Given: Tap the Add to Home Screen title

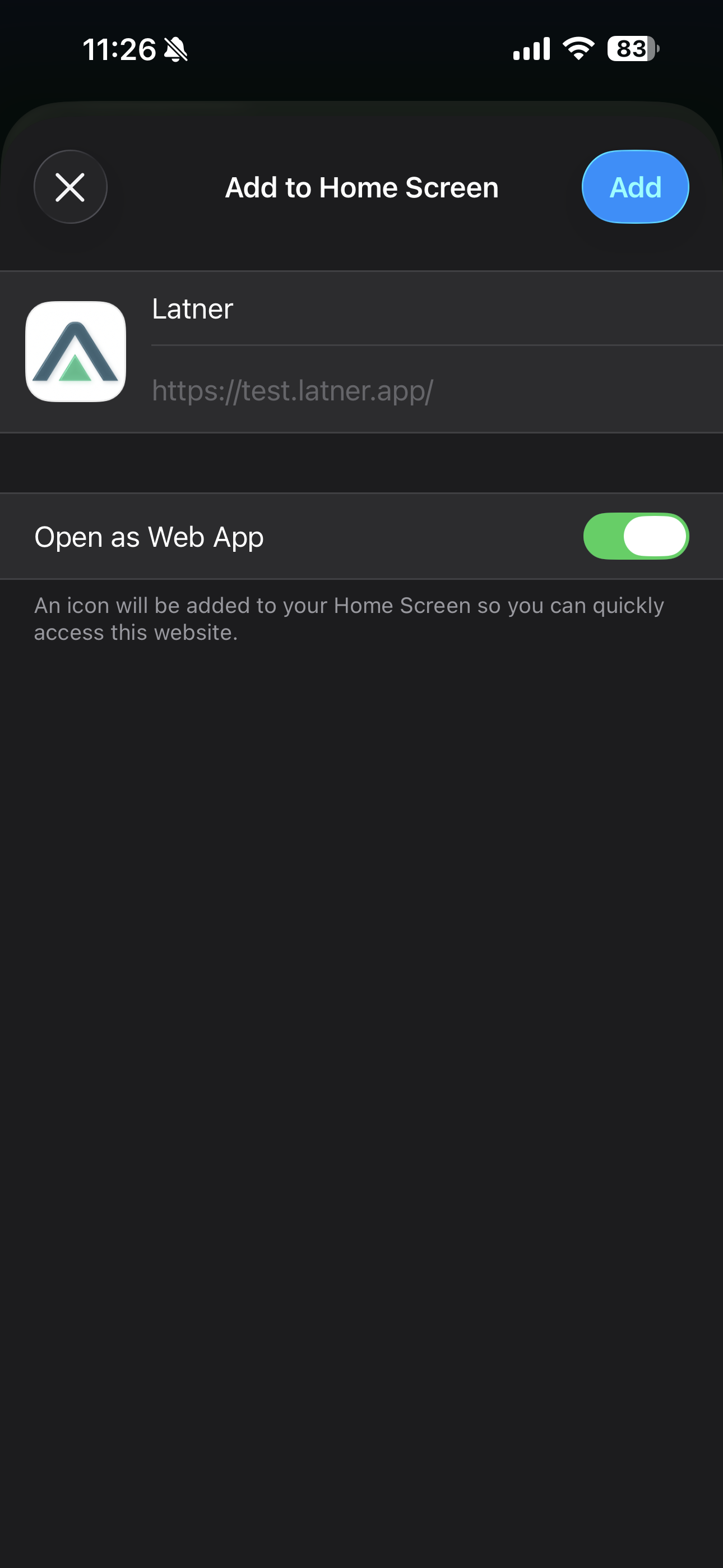Looking at the screenshot, I should pyautogui.click(x=361, y=187).
